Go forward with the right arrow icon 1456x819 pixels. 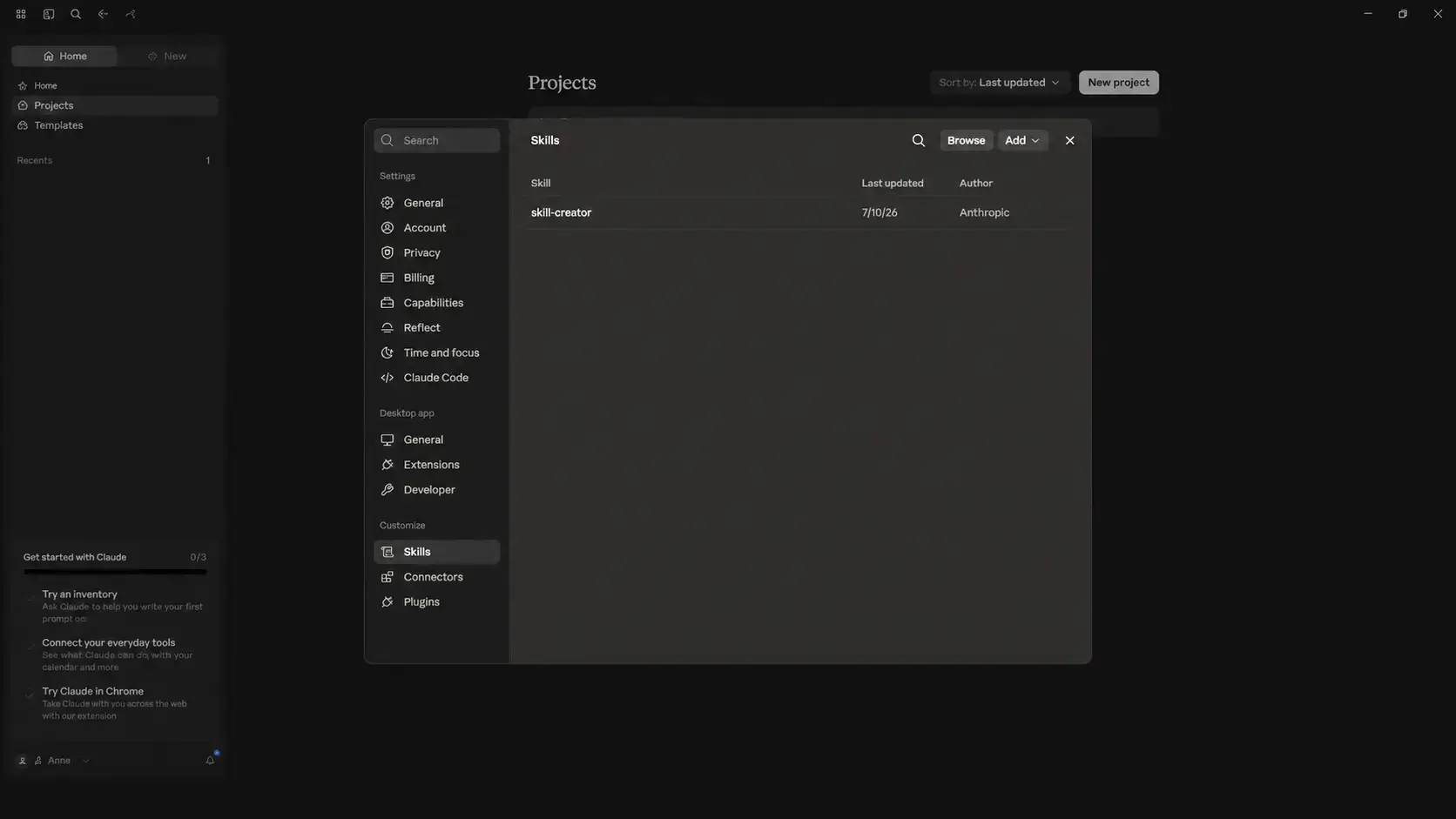click(x=131, y=14)
